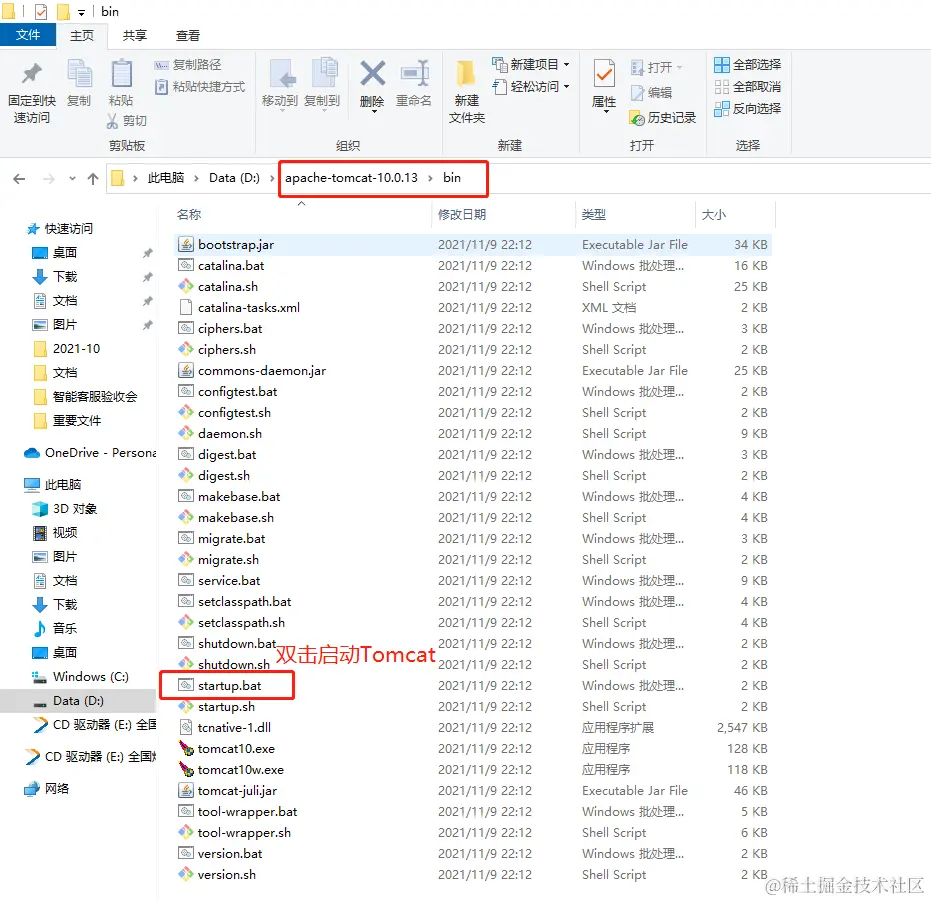The image size is (931, 902).
Task: Select the catalina-tasks.xml file
Action: pyautogui.click(x=473, y=308)
